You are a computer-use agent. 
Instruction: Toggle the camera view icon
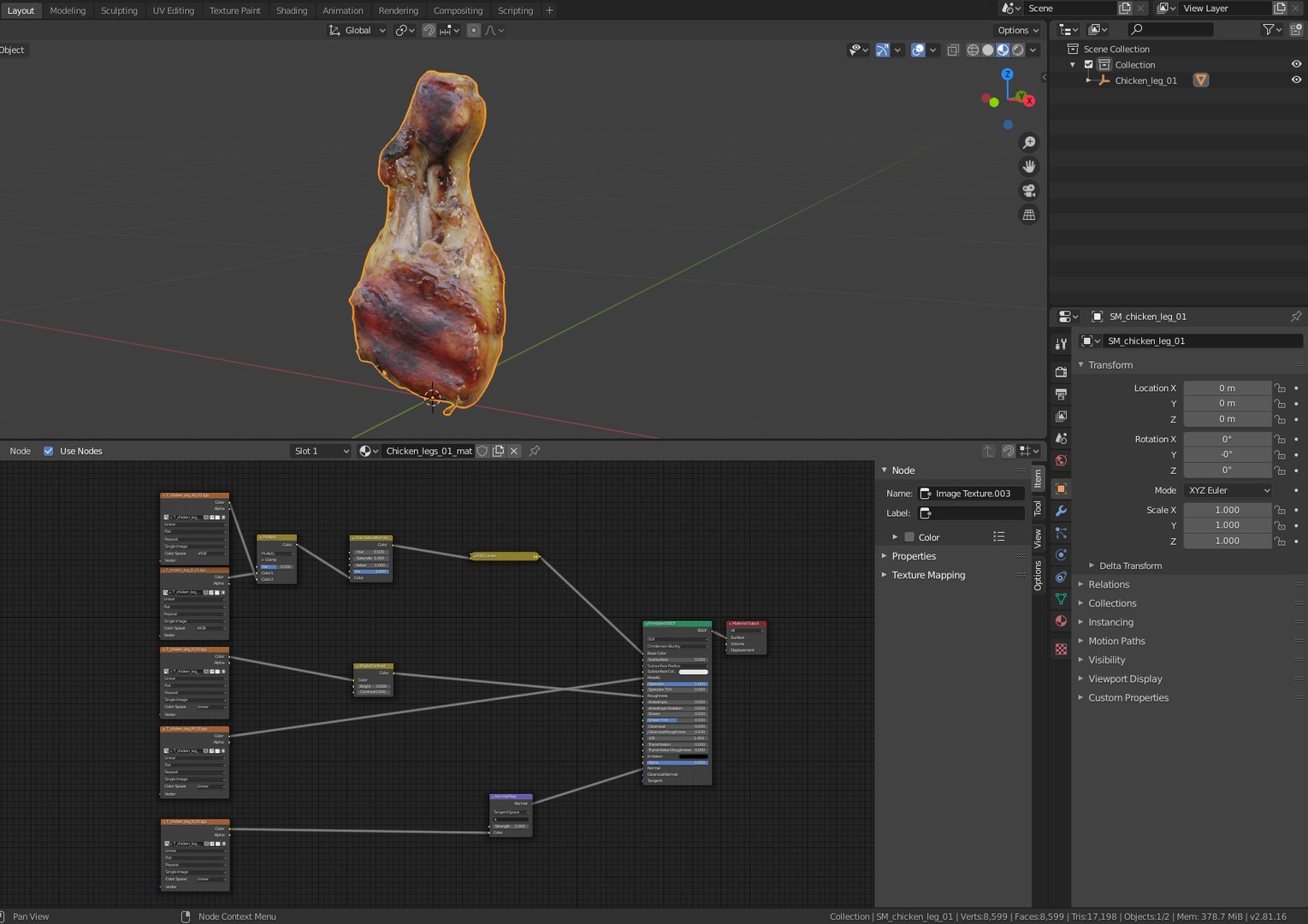click(1029, 191)
